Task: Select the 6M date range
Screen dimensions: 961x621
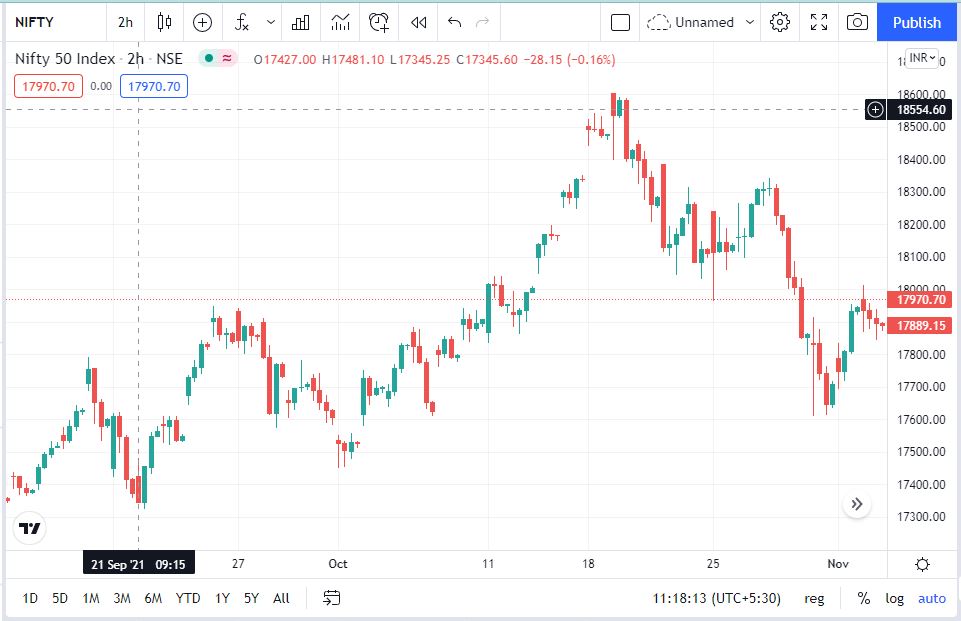Action: tap(153, 598)
